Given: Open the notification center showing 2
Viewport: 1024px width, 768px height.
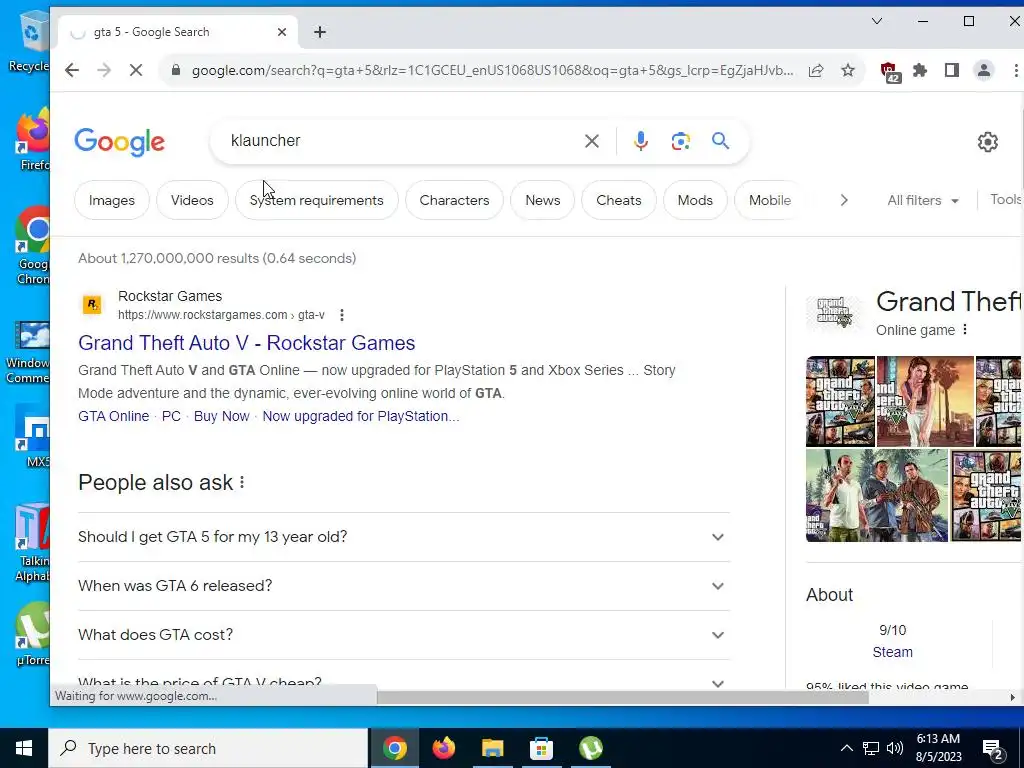Looking at the screenshot, I should point(993,750).
